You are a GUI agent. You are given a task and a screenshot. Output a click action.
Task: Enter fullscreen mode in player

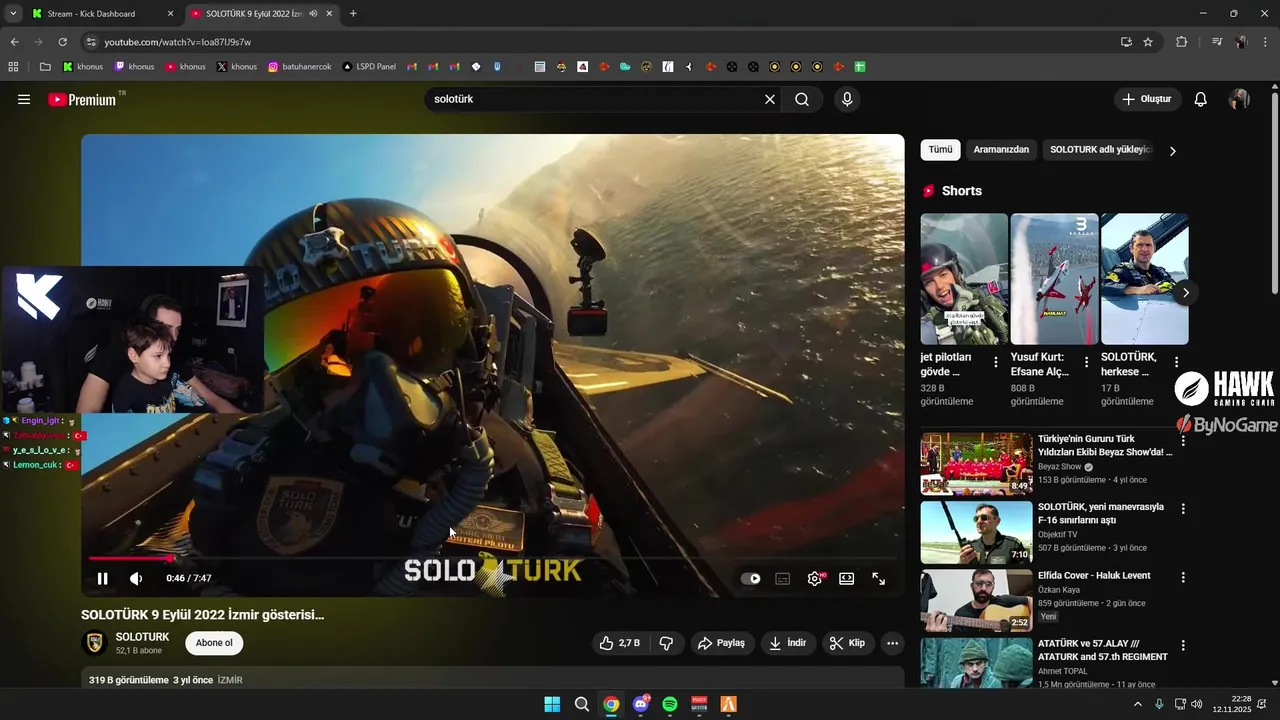coord(879,578)
